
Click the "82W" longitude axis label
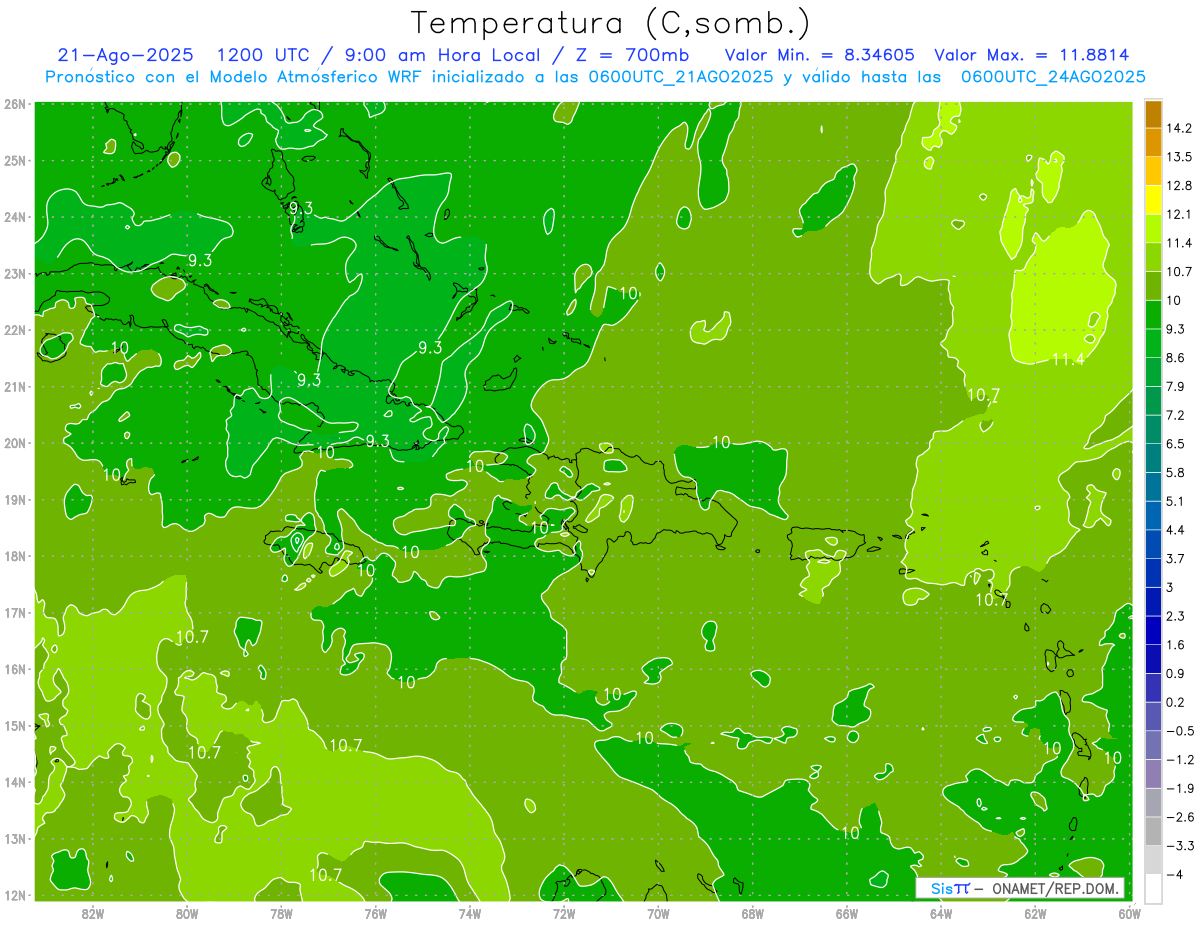click(x=93, y=913)
